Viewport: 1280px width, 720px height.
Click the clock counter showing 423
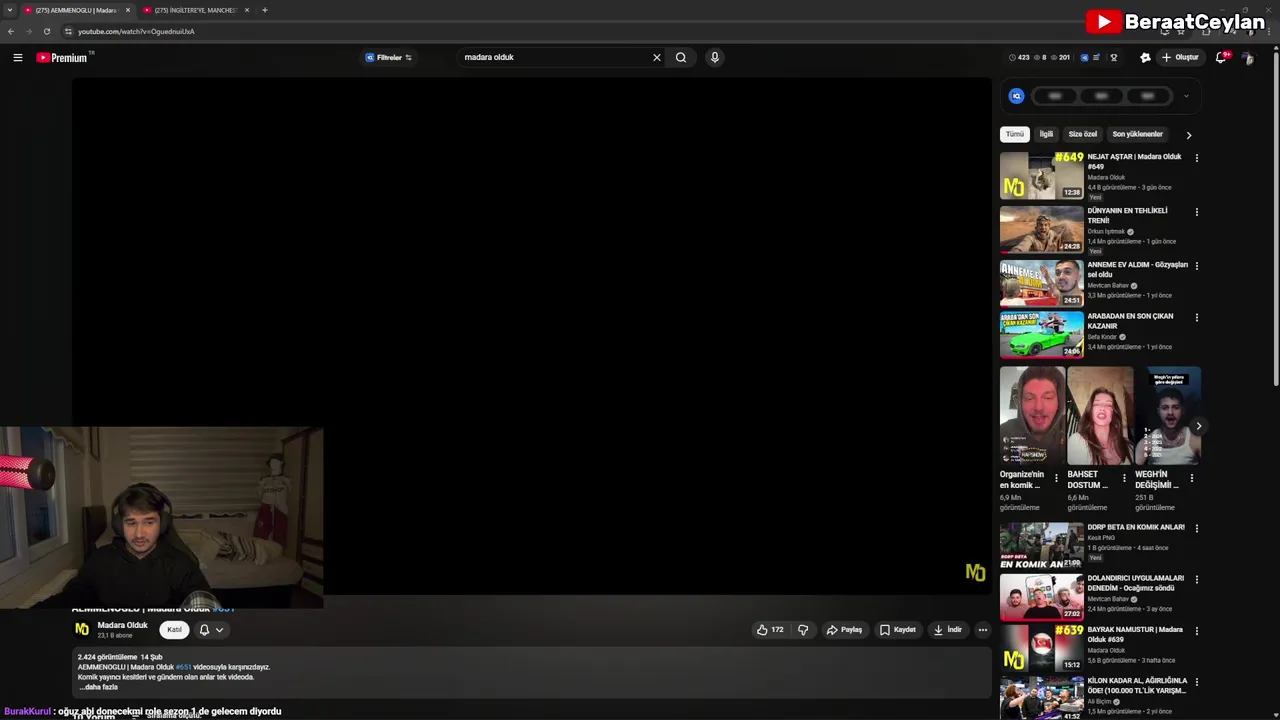coord(1019,57)
